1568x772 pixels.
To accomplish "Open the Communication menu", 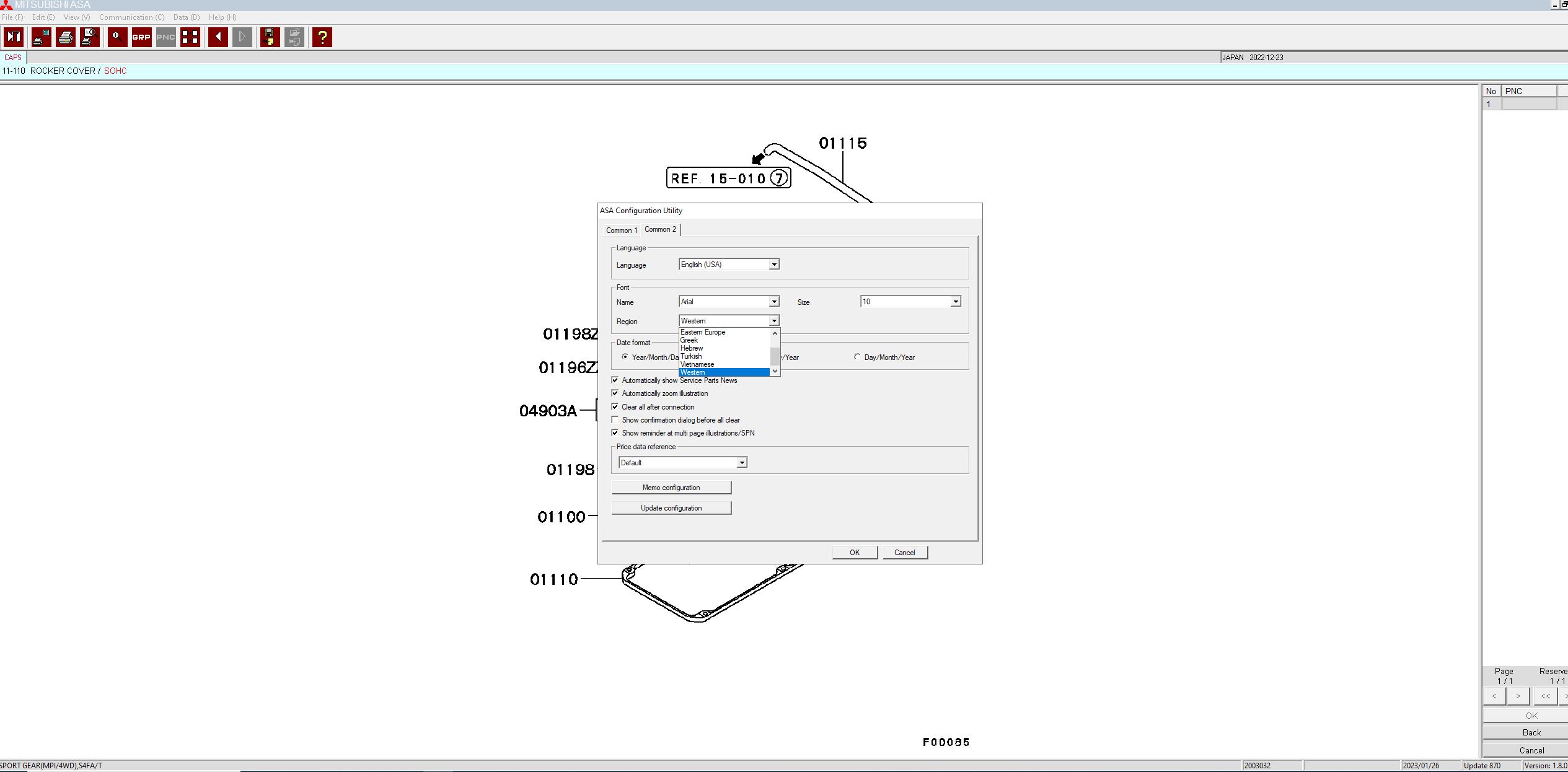I will tap(132, 17).
